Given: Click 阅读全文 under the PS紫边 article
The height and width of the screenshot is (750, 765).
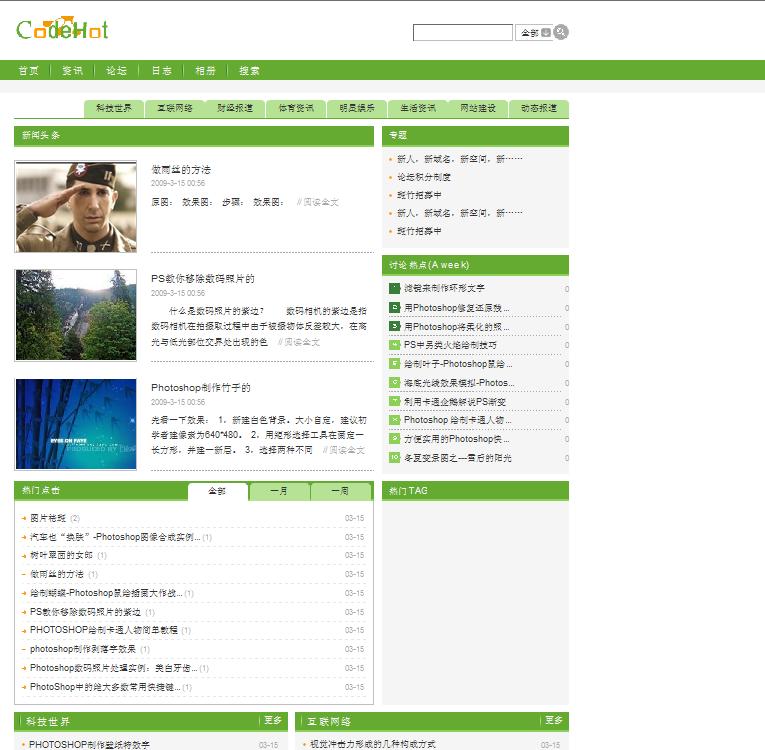Looking at the screenshot, I should 299,342.
